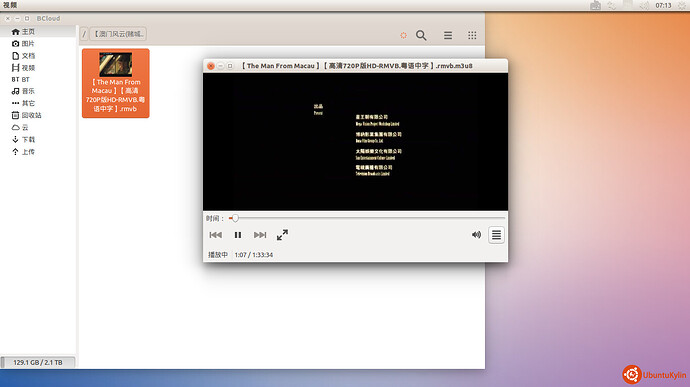Click the root slash path button
The height and width of the screenshot is (387, 690).
pos(84,34)
